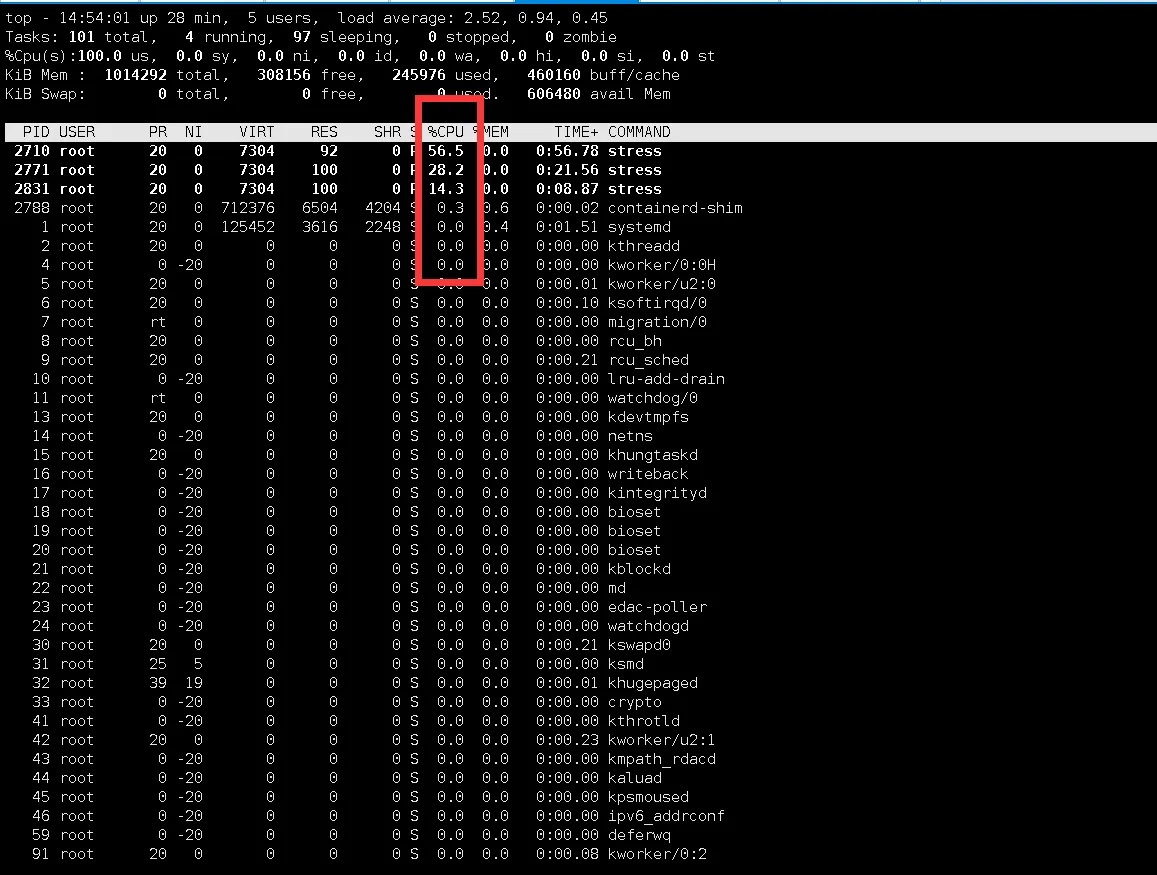Click the ksoftirqd/0 command
This screenshot has width=1157, height=875.
pos(657,303)
